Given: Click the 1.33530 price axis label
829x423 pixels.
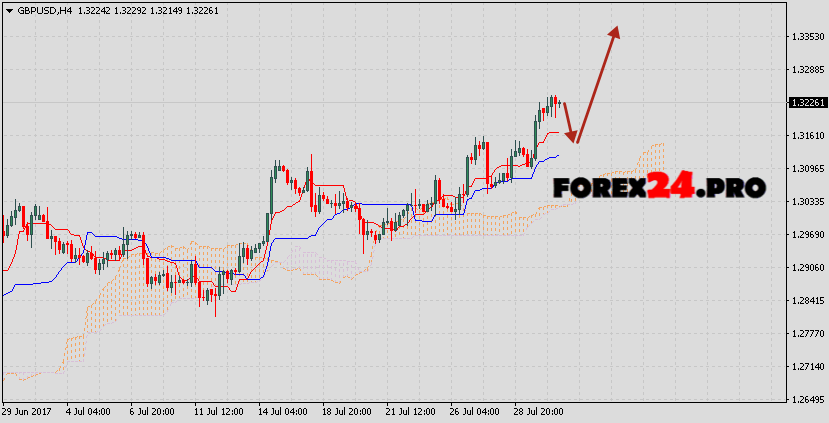Looking at the screenshot, I should pyautogui.click(x=806, y=36).
